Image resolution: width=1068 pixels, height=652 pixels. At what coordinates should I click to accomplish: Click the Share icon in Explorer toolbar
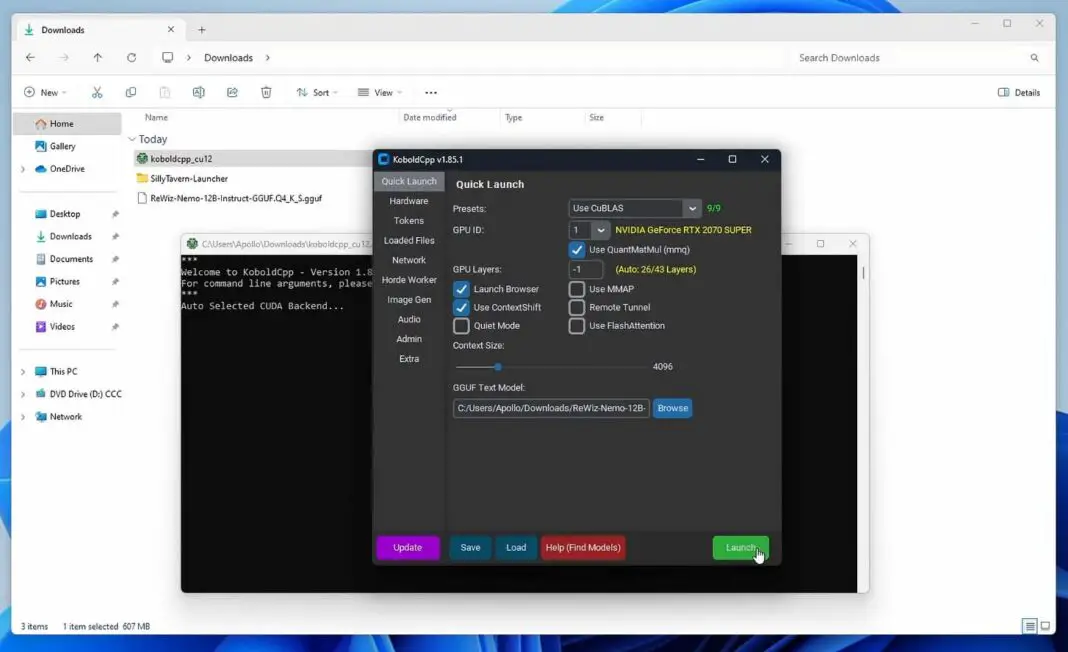tap(232, 92)
